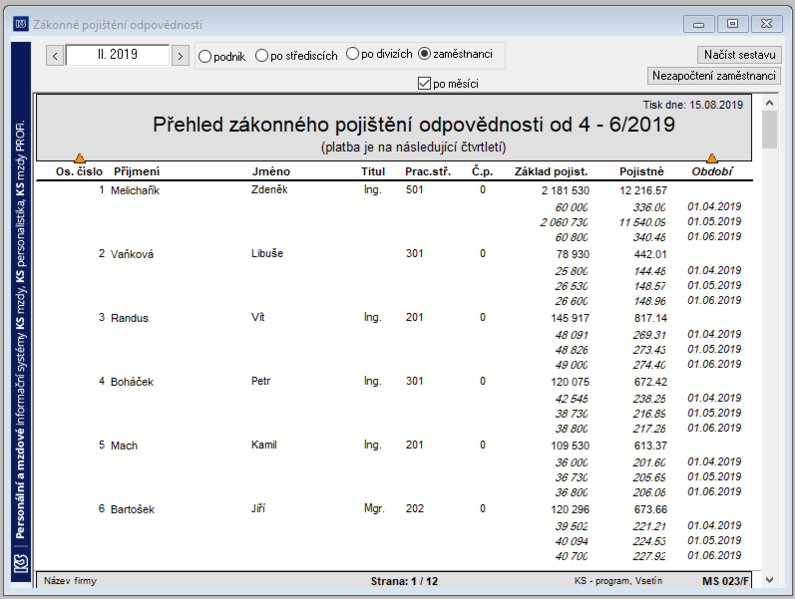Click the Načíst sestavu button
The height and width of the screenshot is (599, 795).
(739, 55)
